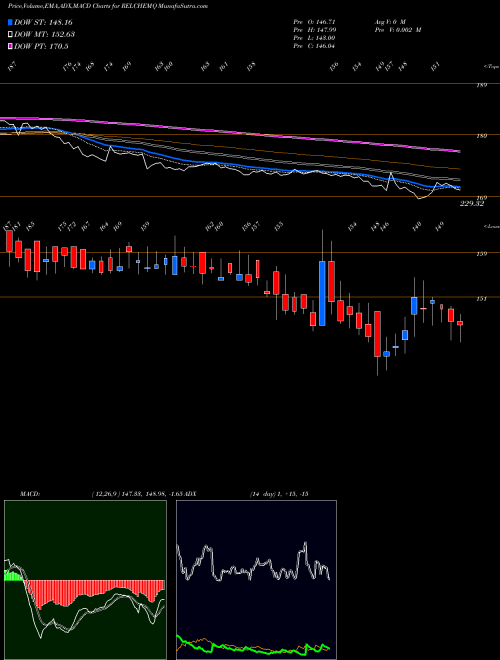This screenshot has width=500, height=660.
Task: Select the 'DOW ST: 148.16' legend label
Action: point(43,22)
